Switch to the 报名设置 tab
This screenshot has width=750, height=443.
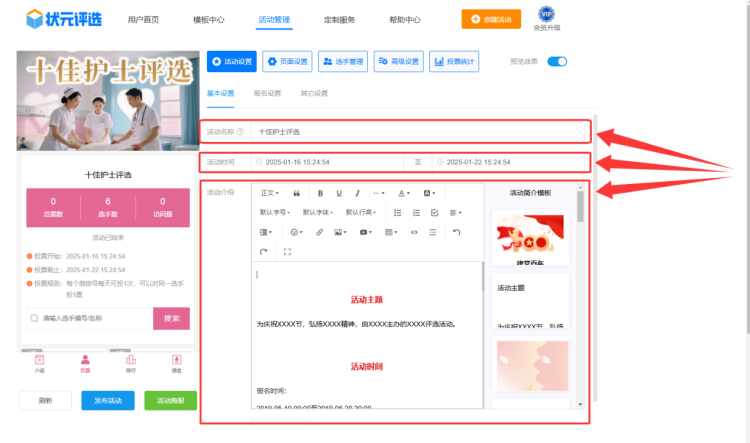click(x=267, y=93)
